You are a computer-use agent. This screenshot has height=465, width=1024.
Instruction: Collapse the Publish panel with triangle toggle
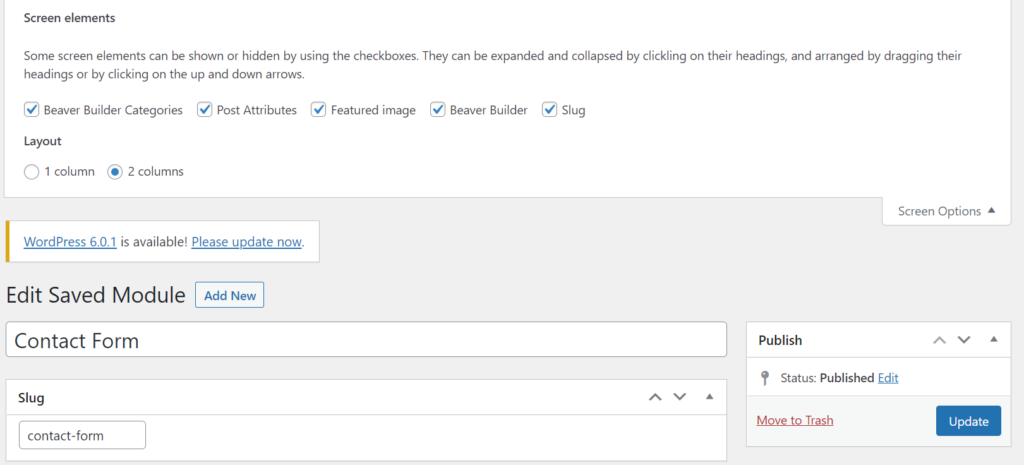[x=993, y=340]
